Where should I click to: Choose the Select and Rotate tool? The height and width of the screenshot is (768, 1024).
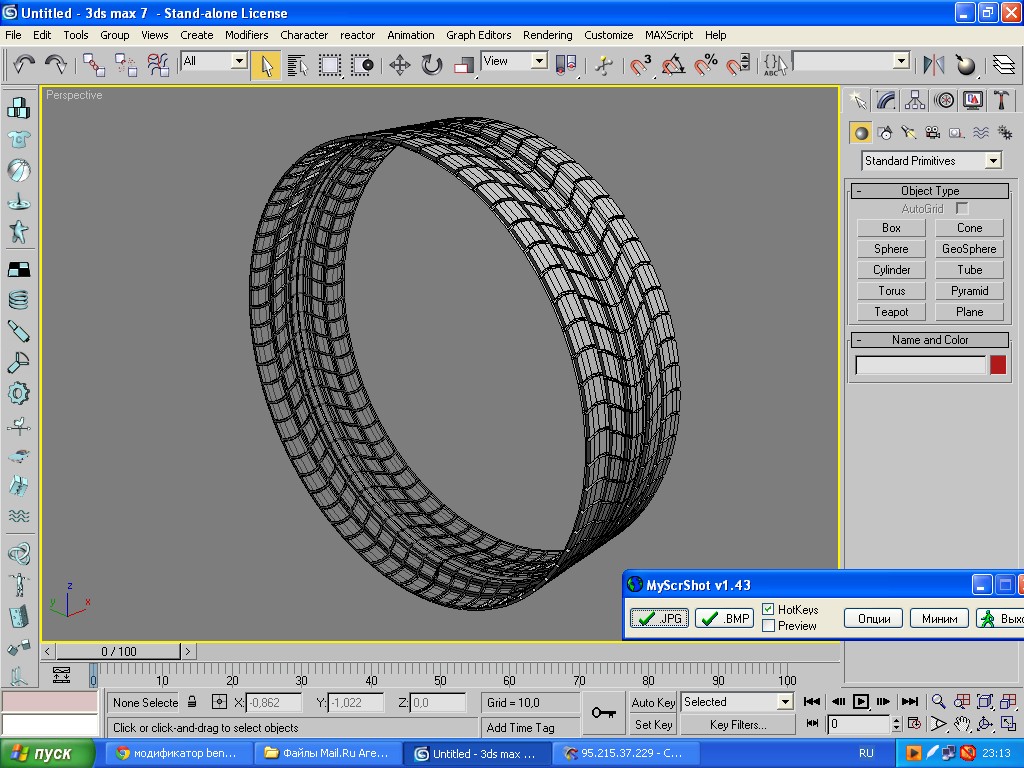click(432, 65)
